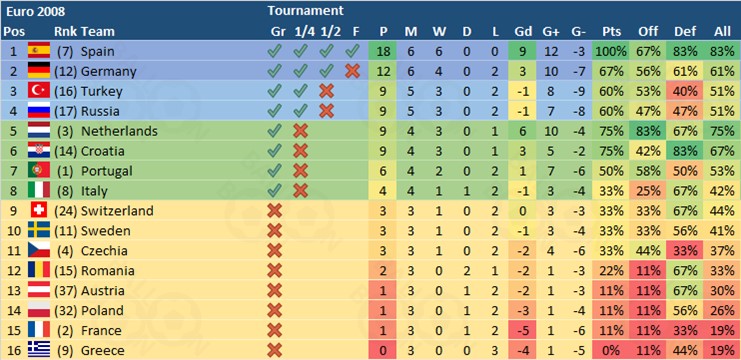Click the Pts column header
Image resolution: width=741 pixels, height=360 pixels.
tap(612, 32)
